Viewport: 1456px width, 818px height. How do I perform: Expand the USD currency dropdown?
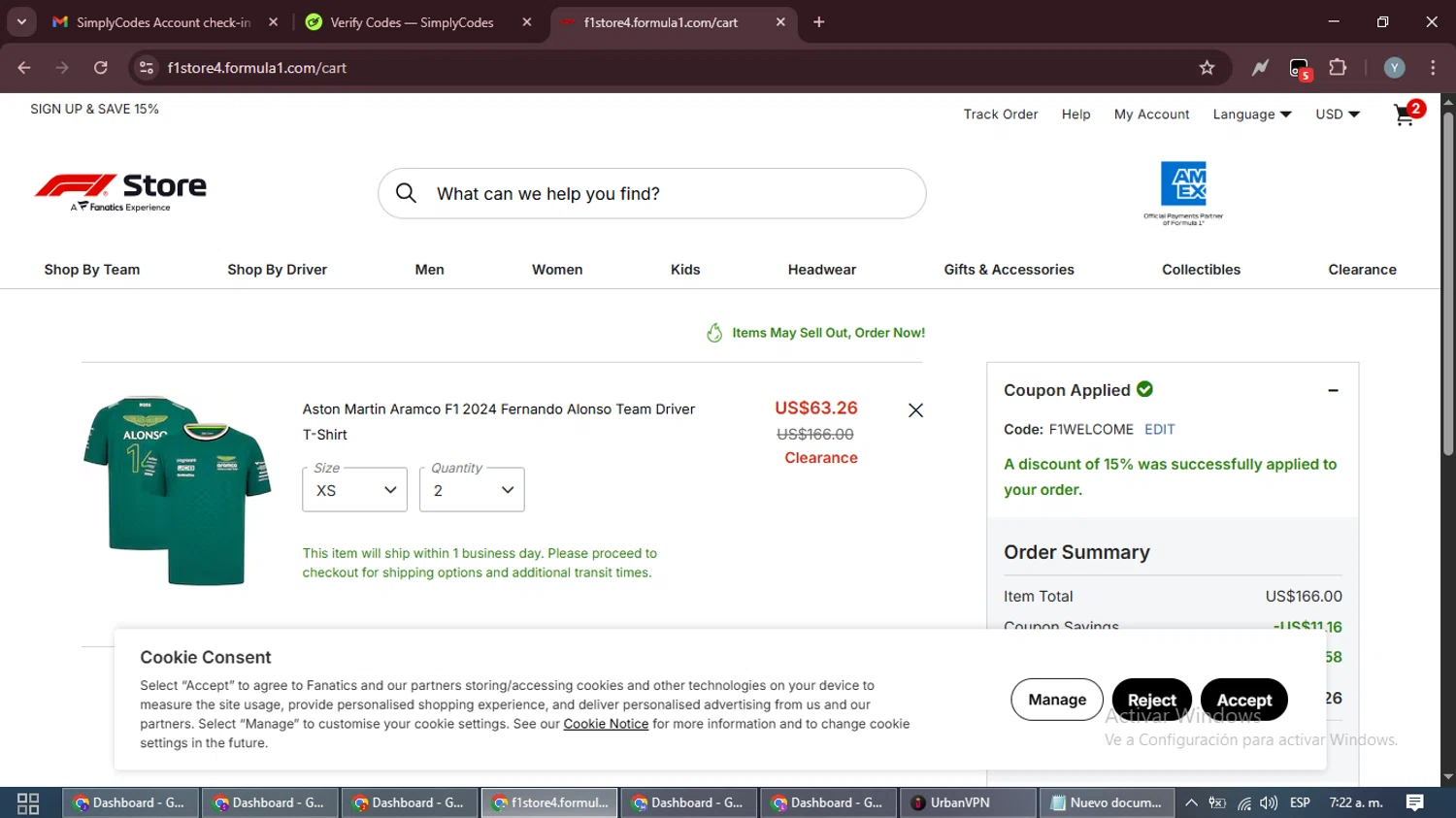1338,115
